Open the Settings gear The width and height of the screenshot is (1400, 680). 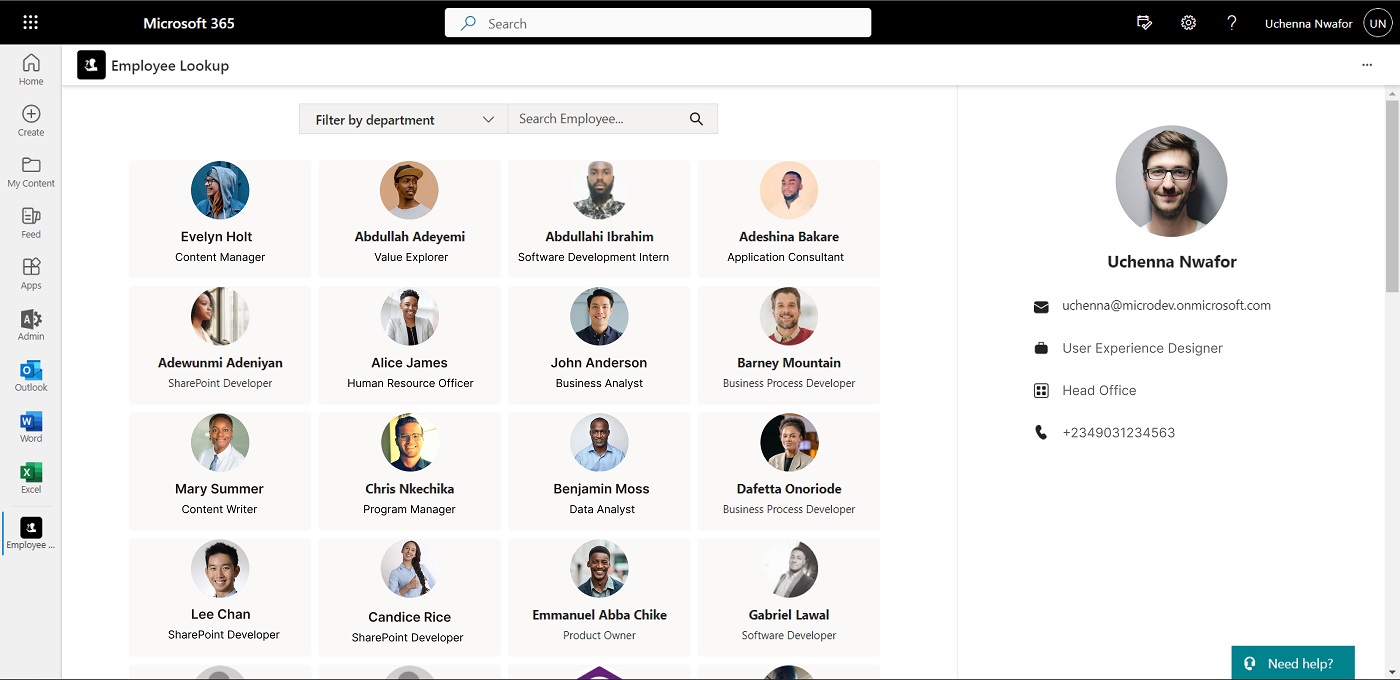click(x=1188, y=22)
